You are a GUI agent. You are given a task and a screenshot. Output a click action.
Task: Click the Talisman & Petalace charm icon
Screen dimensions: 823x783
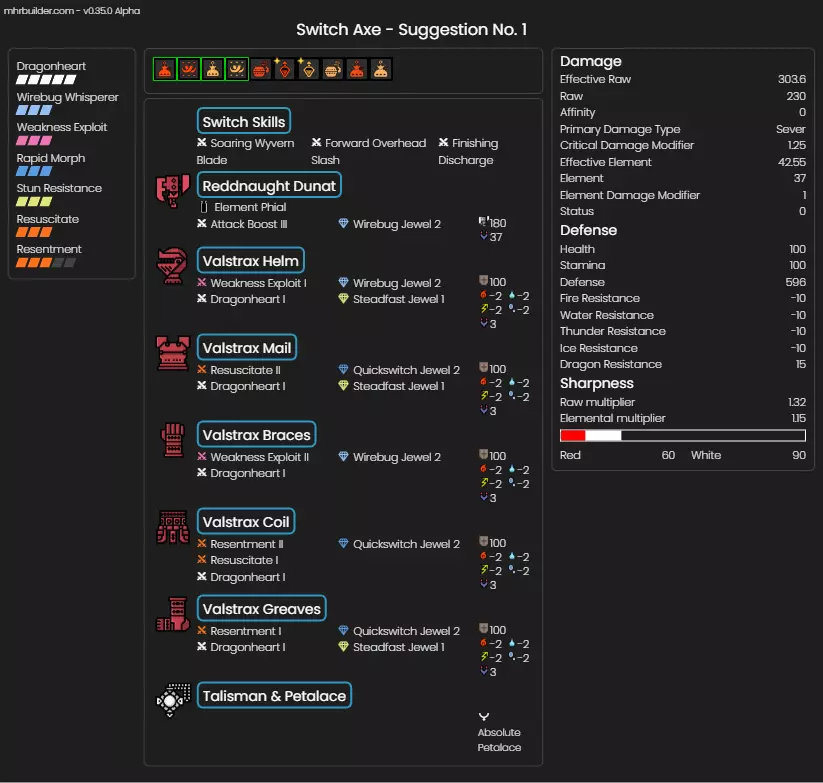tap(173, 700)
